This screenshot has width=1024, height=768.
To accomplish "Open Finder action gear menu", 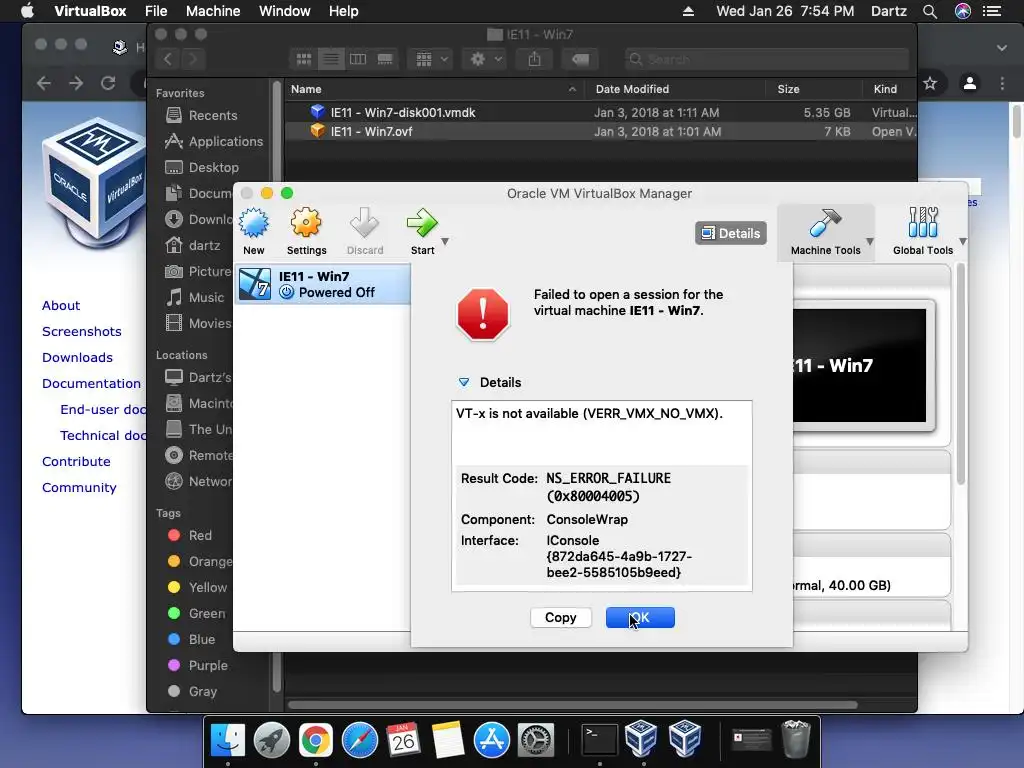I will pos(485,59).
